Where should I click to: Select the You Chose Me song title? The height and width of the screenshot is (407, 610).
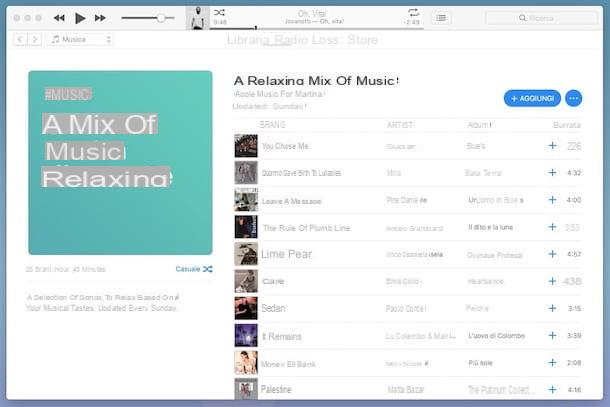(x=285, y=146)
